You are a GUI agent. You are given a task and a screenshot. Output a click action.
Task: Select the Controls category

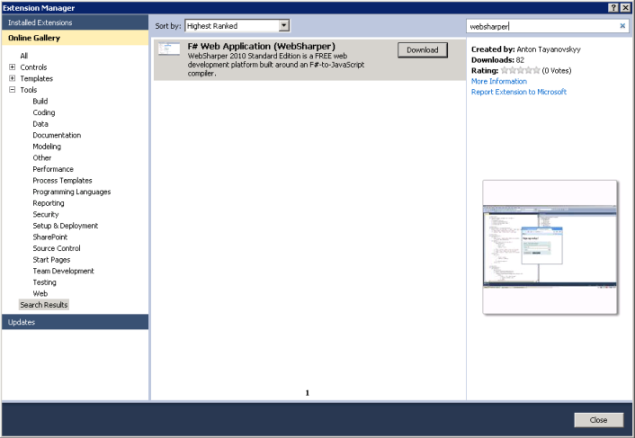(34, 67)
